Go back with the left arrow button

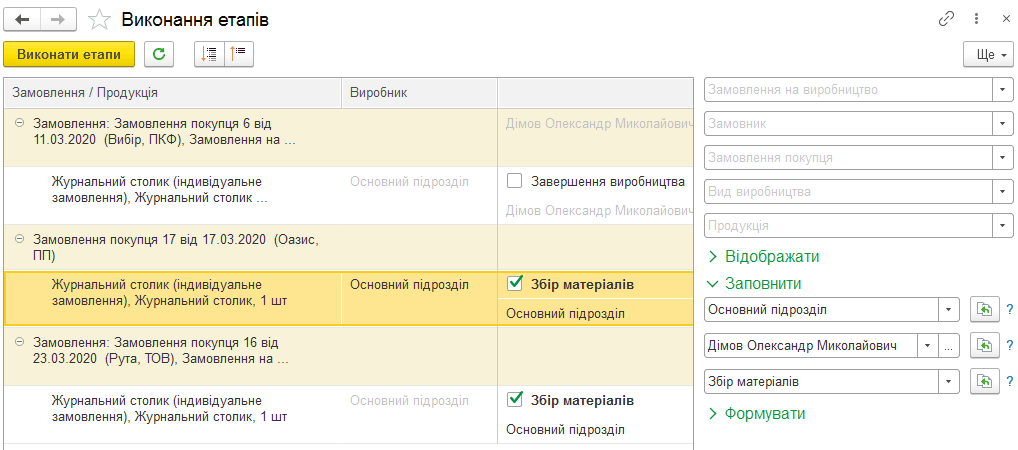21,19
